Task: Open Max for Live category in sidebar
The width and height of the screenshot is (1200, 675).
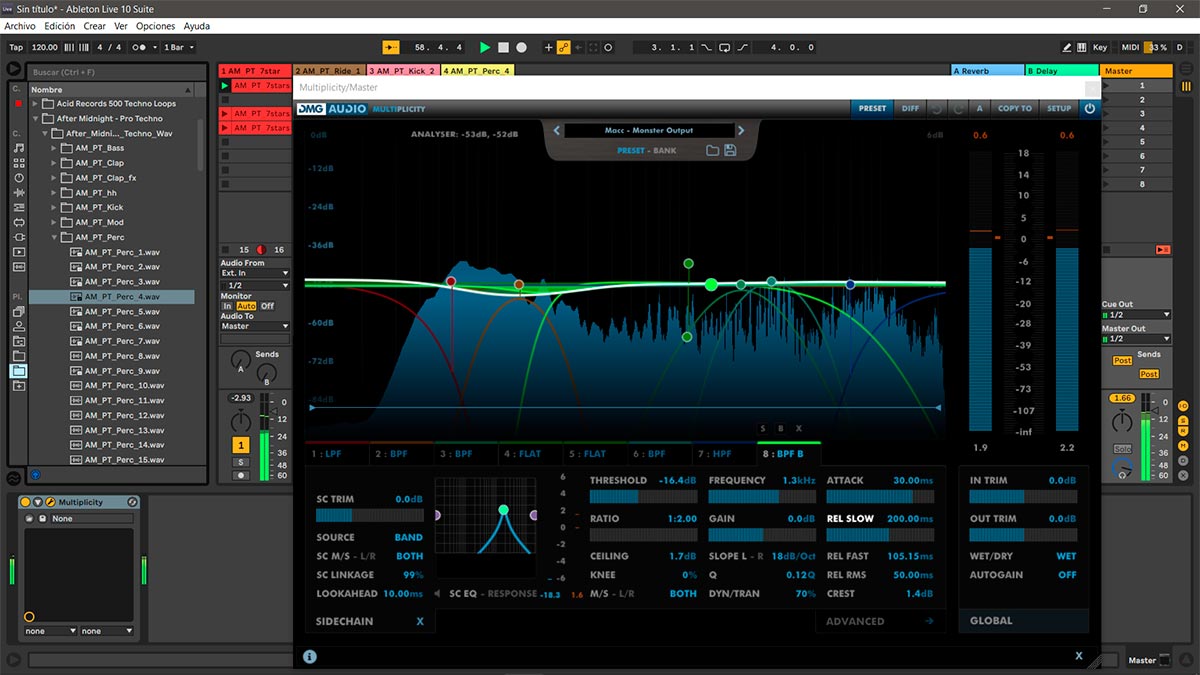Action: (x=18, y=222)
